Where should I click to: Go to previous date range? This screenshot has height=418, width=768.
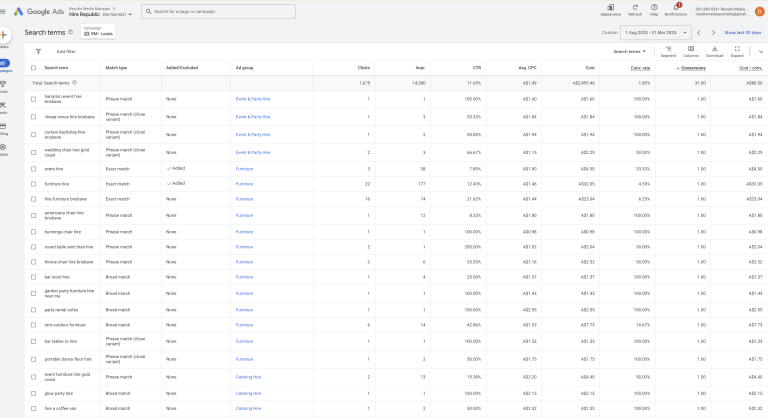(x=699, y=32)
